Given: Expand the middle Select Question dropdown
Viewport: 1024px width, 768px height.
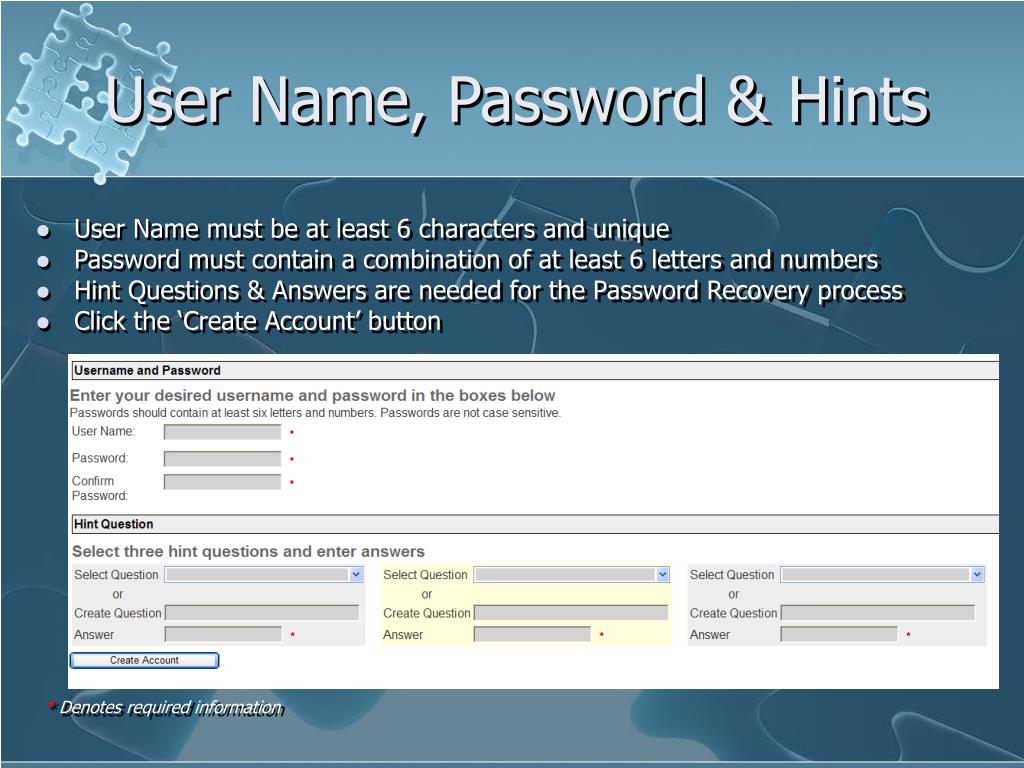Looking at the screenshot, I should point(571,575).
